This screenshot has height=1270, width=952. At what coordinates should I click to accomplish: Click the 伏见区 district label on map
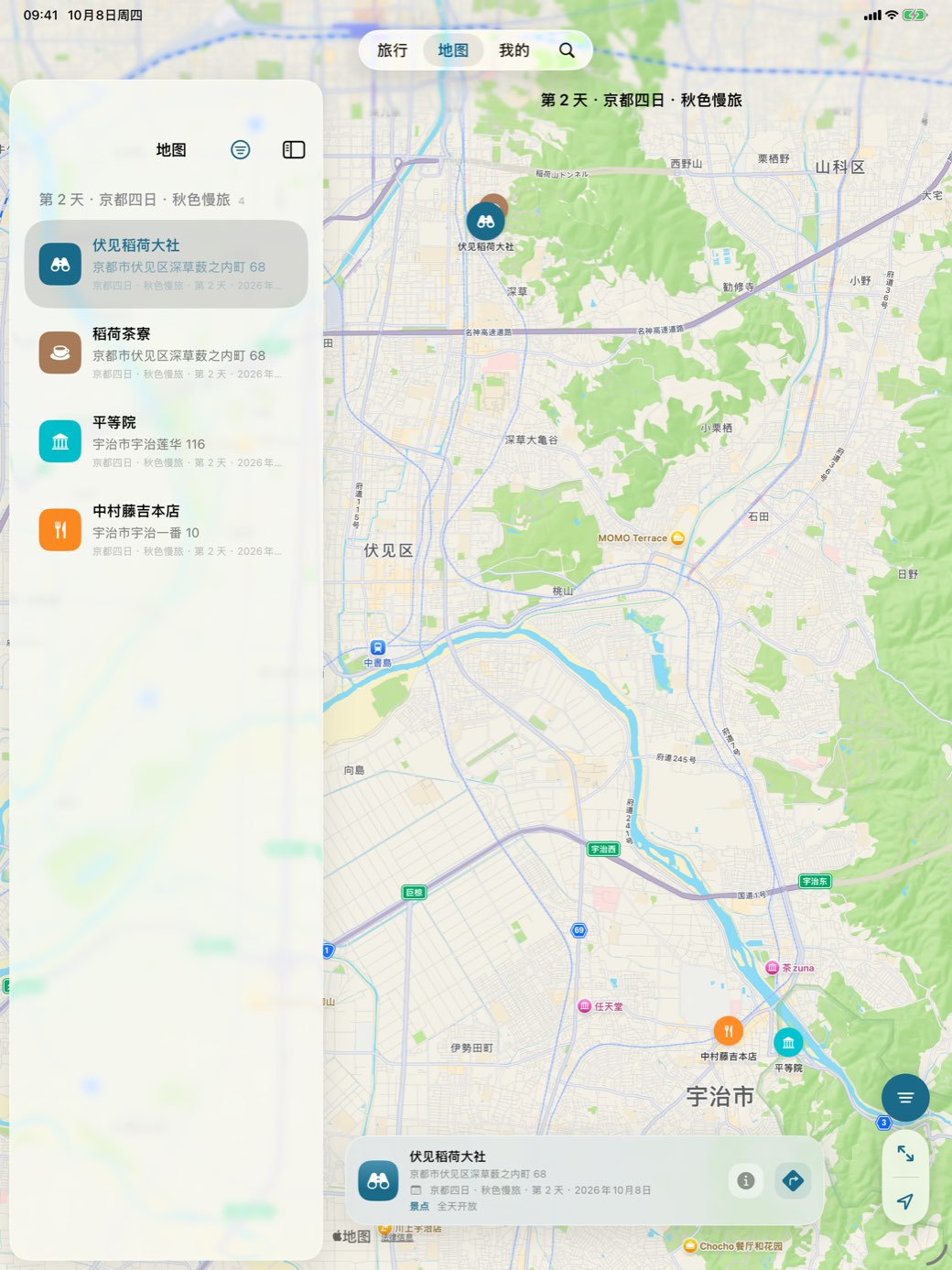[x=388, y=550]
